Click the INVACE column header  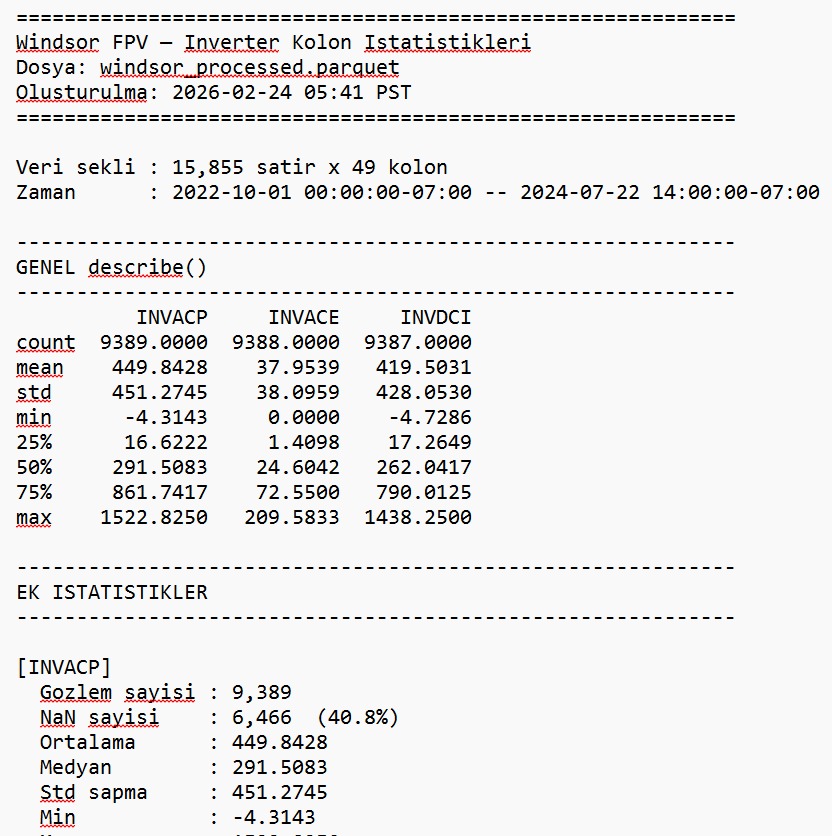coord(303,317)
